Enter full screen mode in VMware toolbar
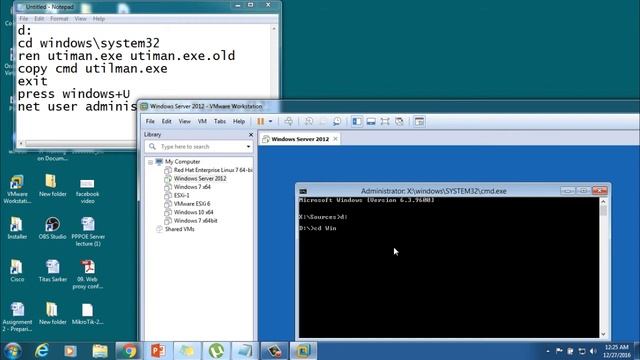 point(385,121)
